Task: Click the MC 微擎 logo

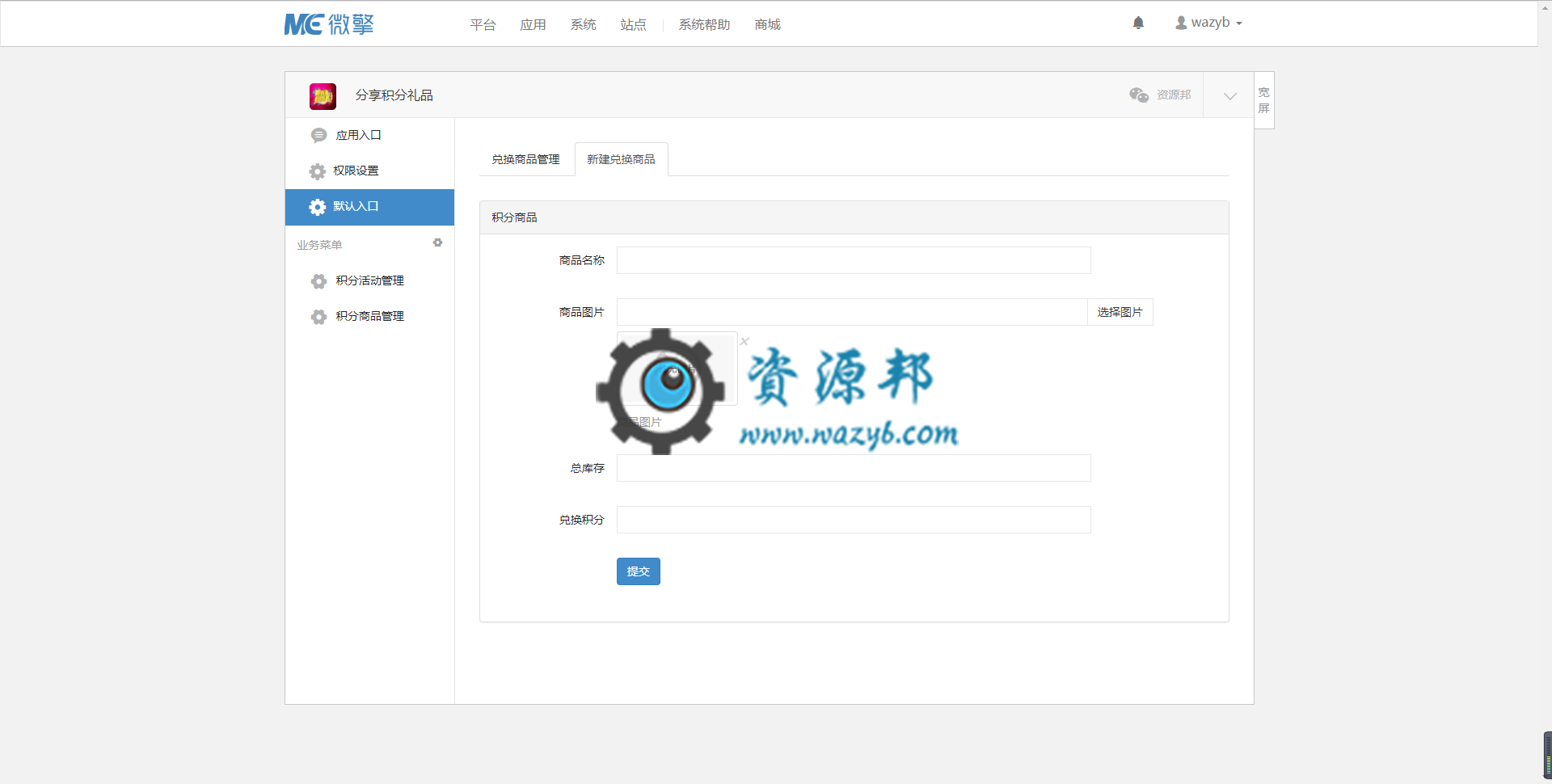Action: [329, 24]
